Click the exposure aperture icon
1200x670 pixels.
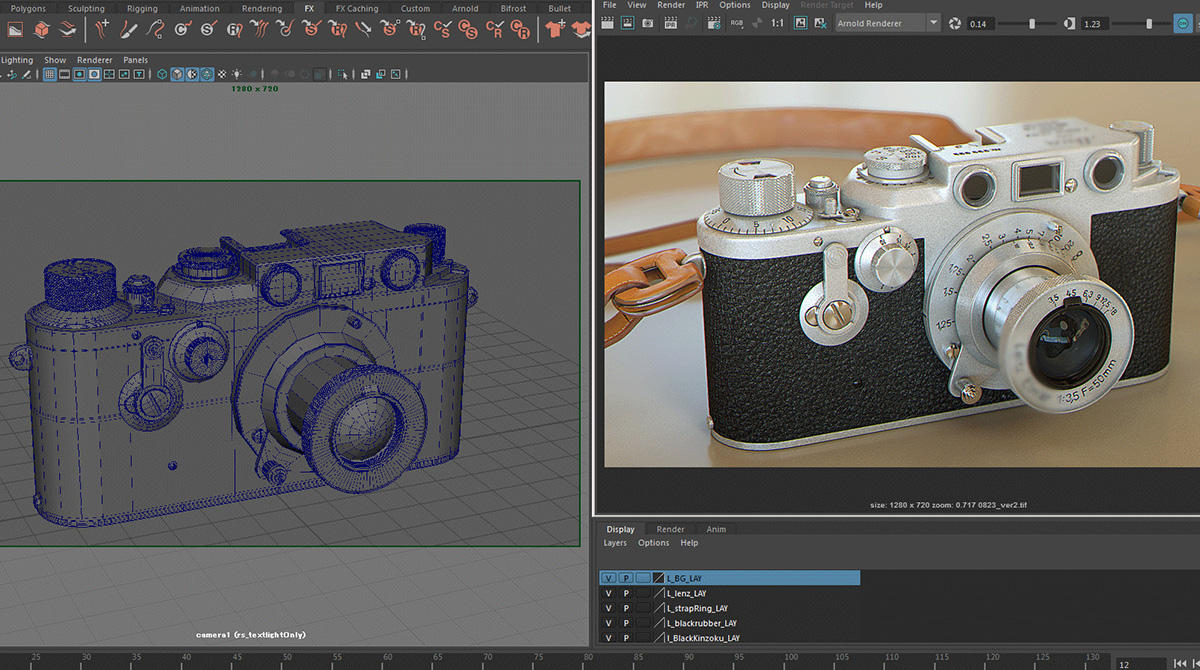pos(955,23)
